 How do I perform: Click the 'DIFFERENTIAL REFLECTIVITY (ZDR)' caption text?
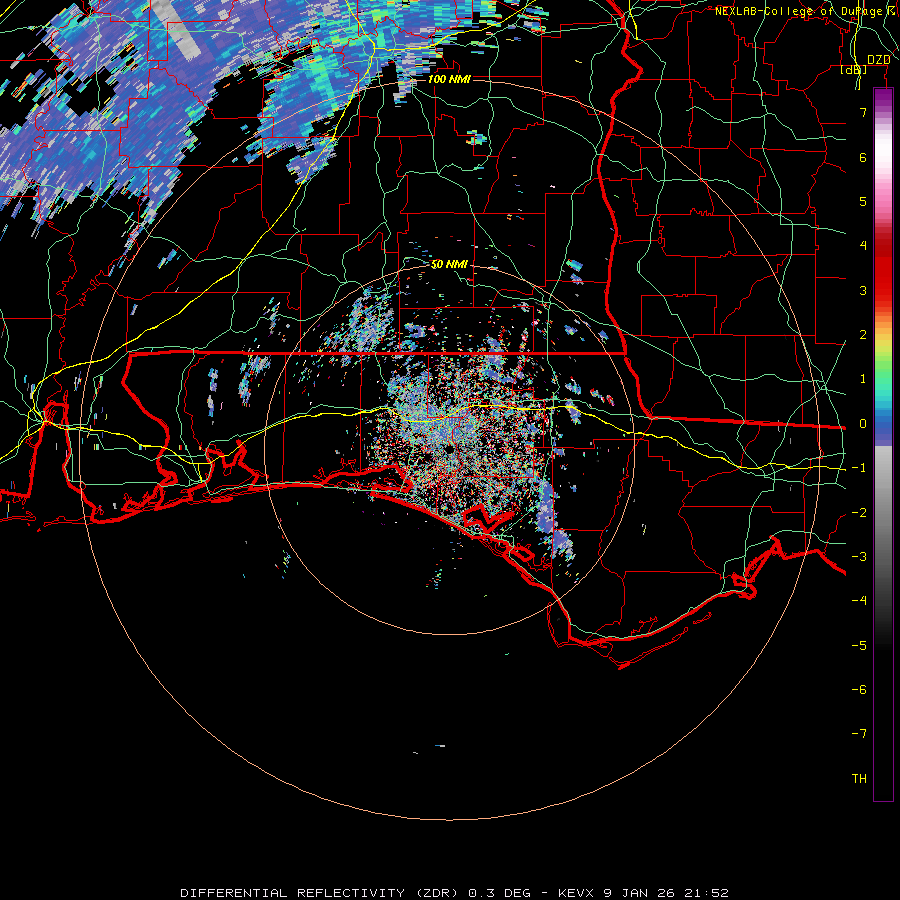tap(321, 893)
